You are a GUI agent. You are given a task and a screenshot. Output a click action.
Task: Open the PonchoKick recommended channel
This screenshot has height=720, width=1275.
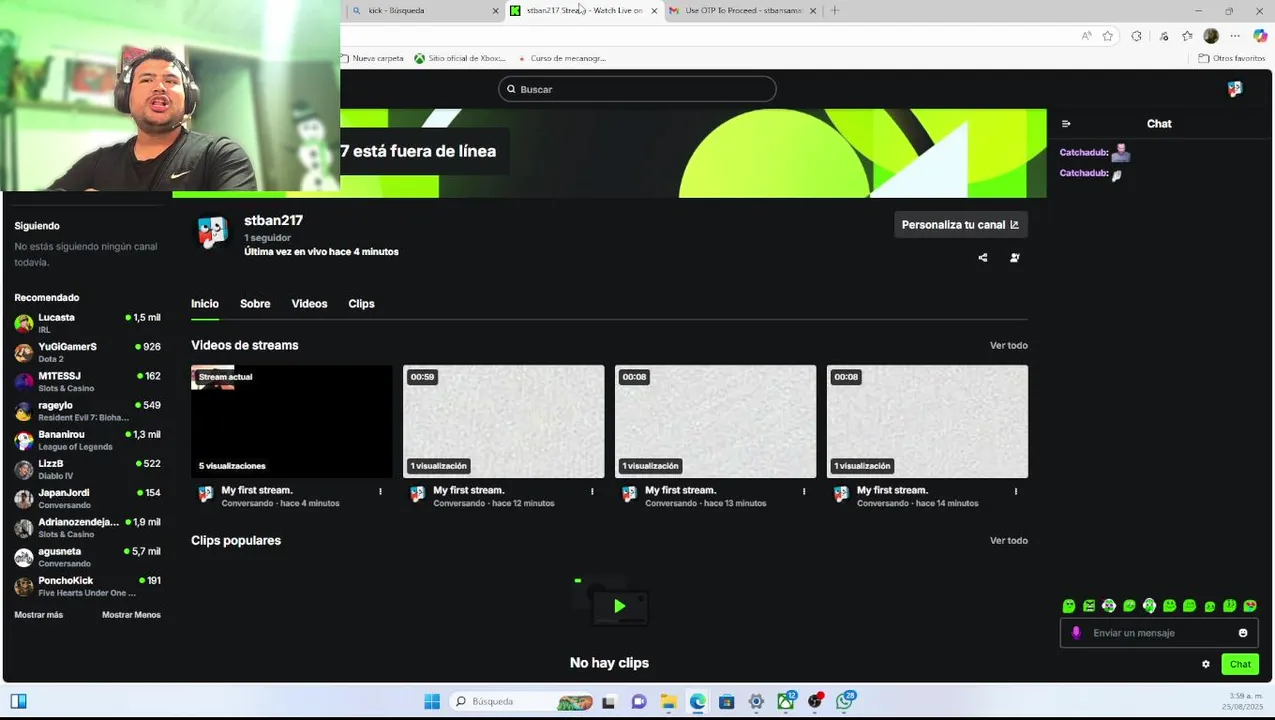tap(87, 586)
